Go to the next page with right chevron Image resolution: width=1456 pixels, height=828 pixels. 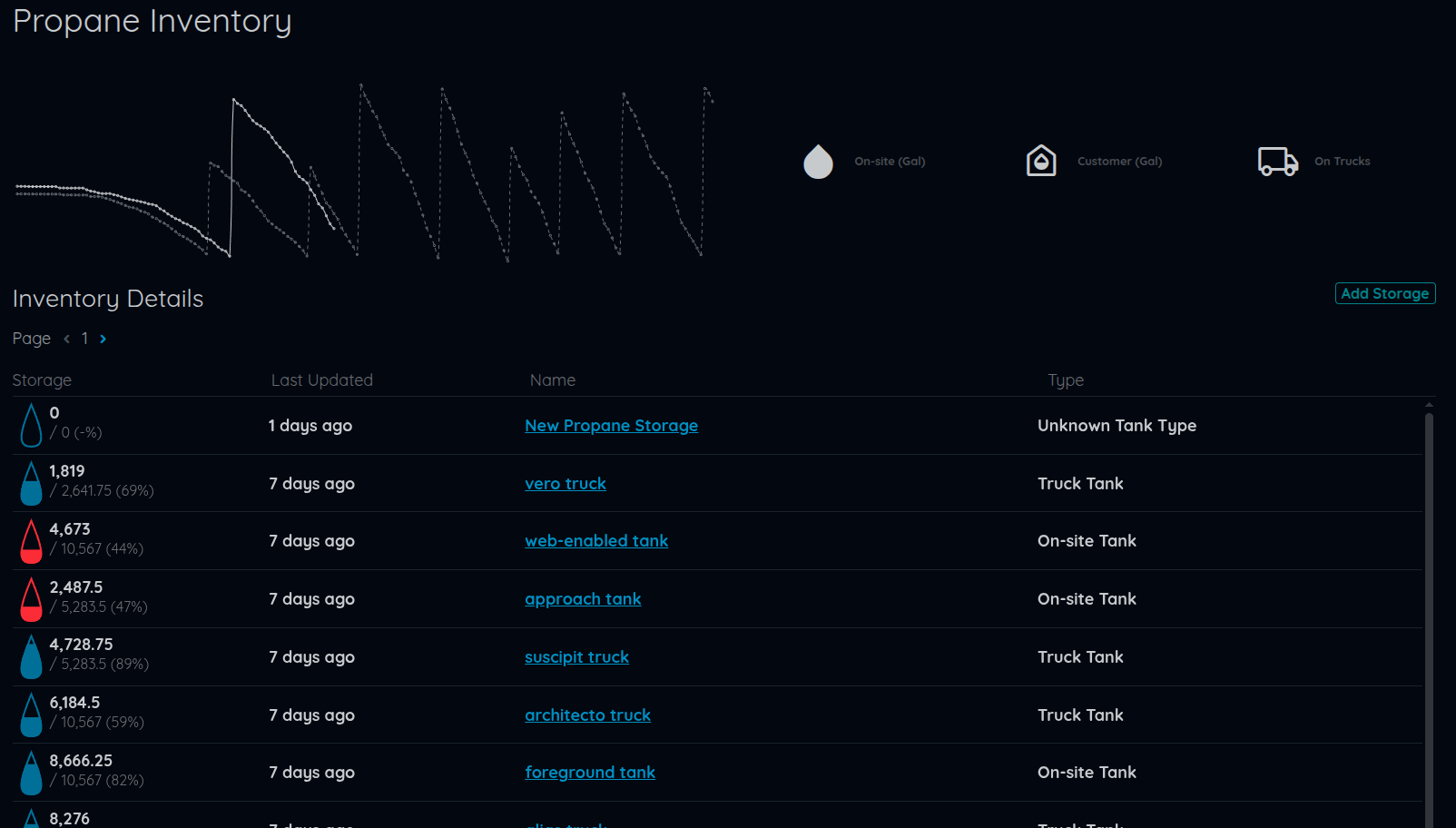click(103, 339)
